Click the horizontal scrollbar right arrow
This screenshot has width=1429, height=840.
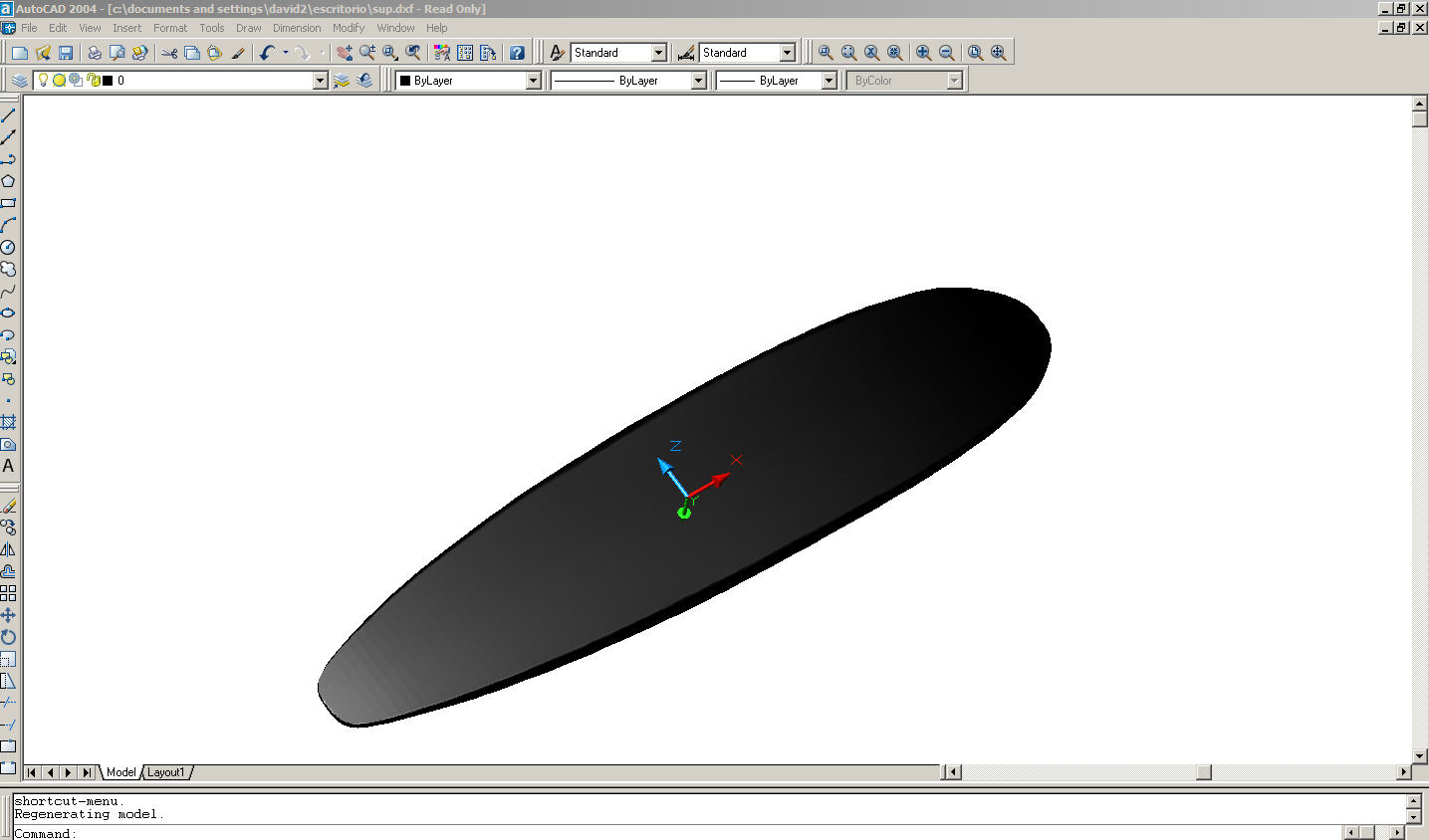click(x=1404, y=772)
